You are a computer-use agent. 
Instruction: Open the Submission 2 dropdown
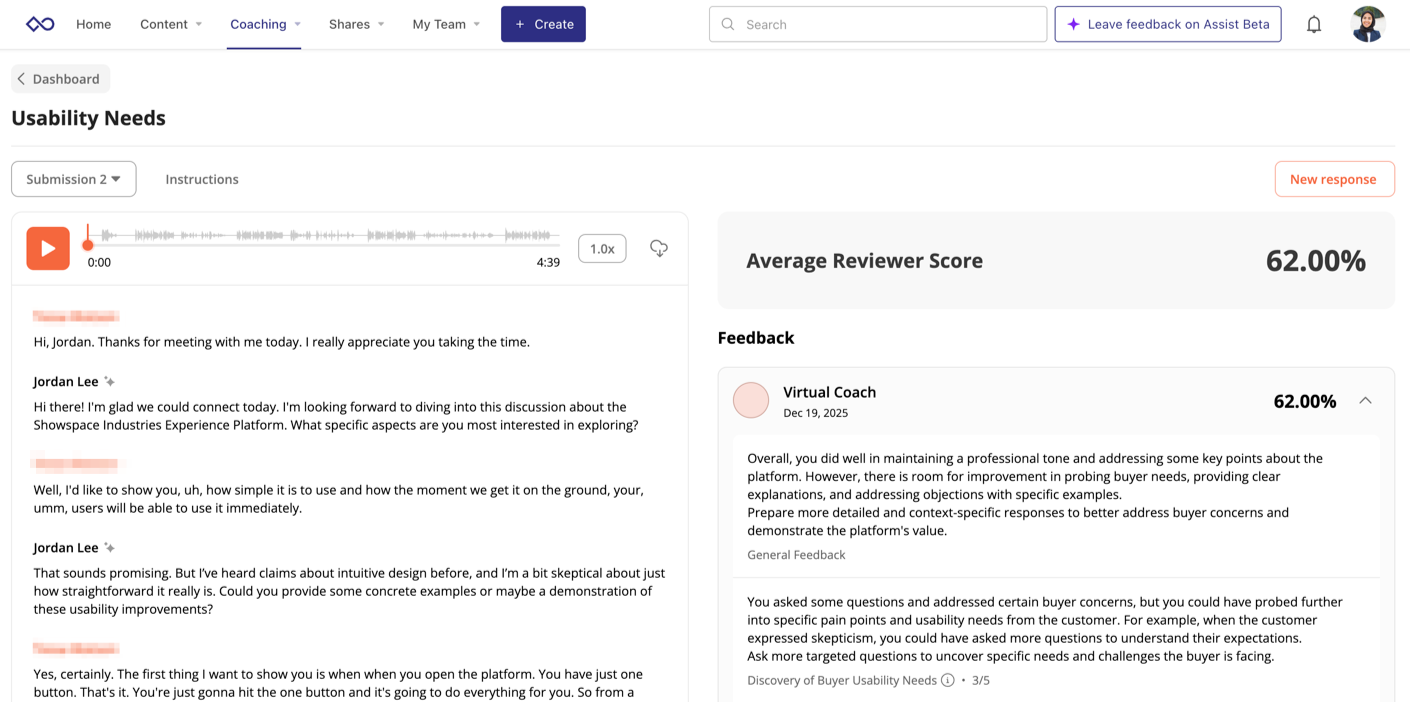click(73, 178)
